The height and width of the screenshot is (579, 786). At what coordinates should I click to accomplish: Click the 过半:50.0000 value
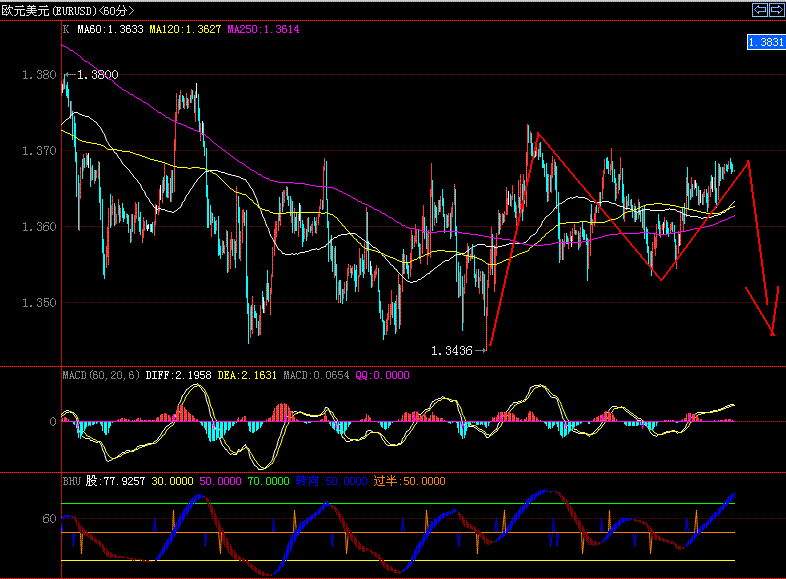pyautogui.click(x=410, y=481)
